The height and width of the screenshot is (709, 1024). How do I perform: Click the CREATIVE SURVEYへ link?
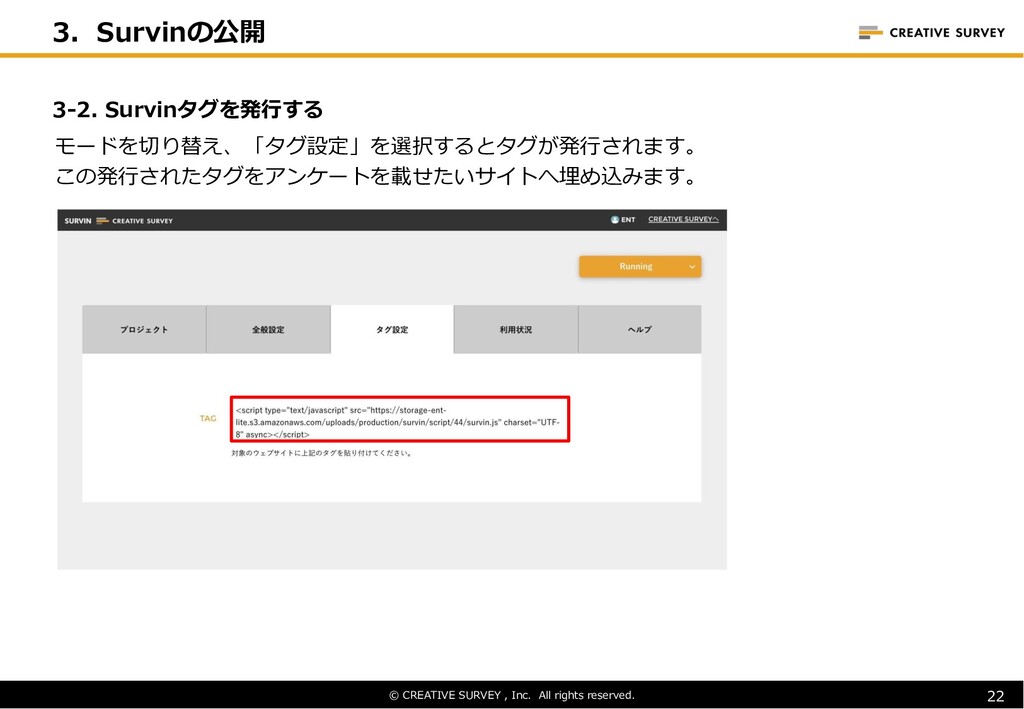(x=683, y=219)
